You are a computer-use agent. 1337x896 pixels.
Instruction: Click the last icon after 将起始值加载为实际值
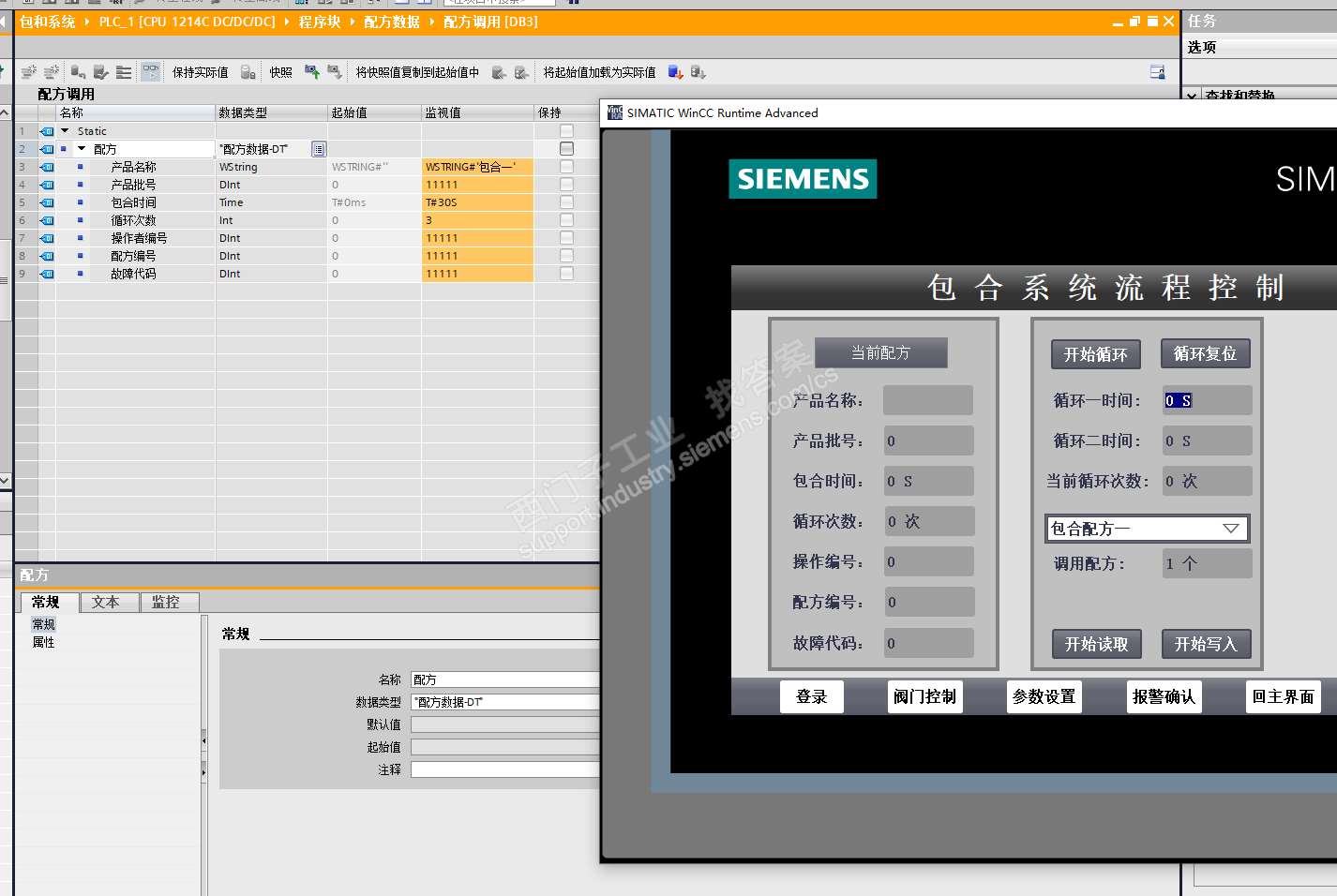(x=698, y=72)
